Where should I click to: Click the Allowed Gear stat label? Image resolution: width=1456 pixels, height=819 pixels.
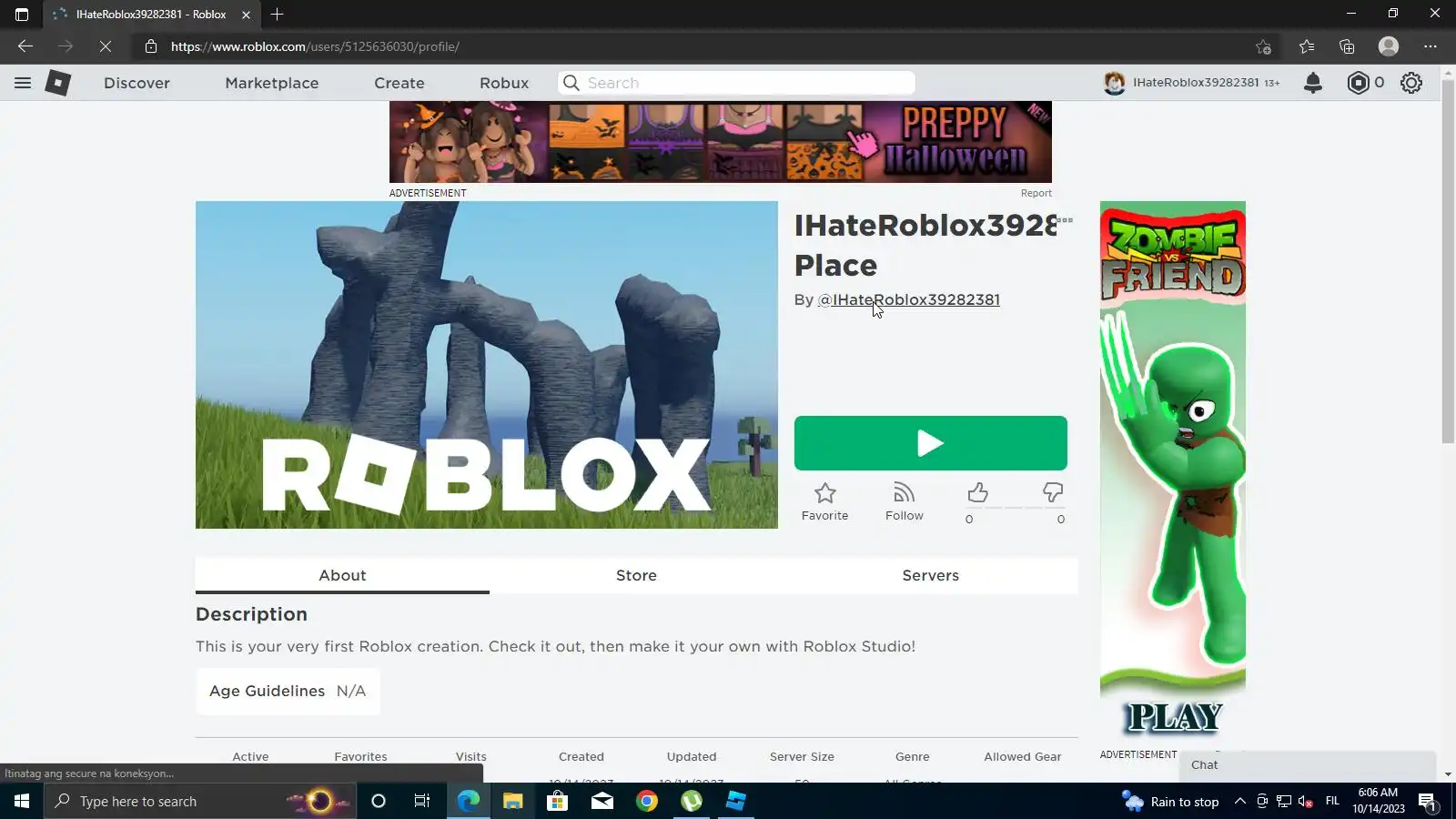[x=1022, y=756]
